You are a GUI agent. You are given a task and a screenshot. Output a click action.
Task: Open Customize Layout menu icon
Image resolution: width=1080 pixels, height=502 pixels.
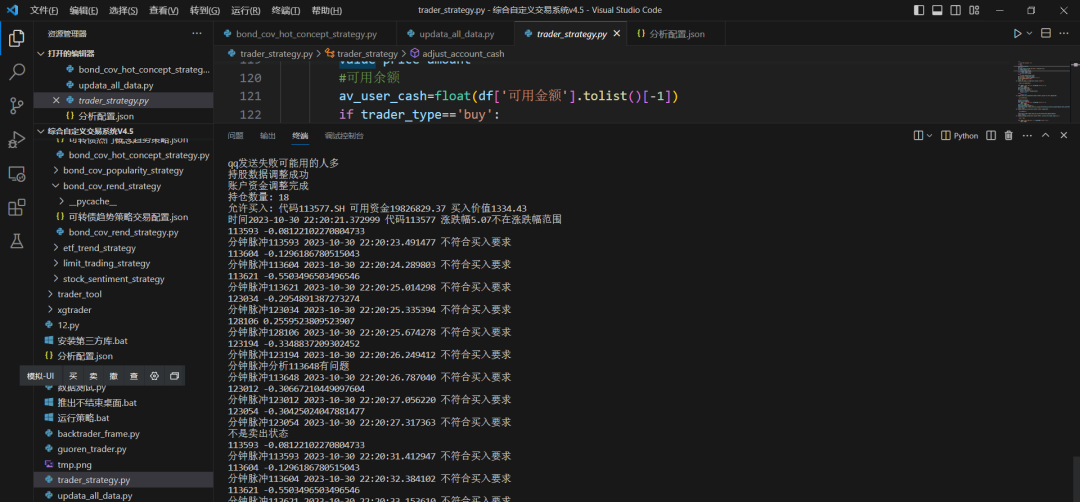(x=974, y=10)
